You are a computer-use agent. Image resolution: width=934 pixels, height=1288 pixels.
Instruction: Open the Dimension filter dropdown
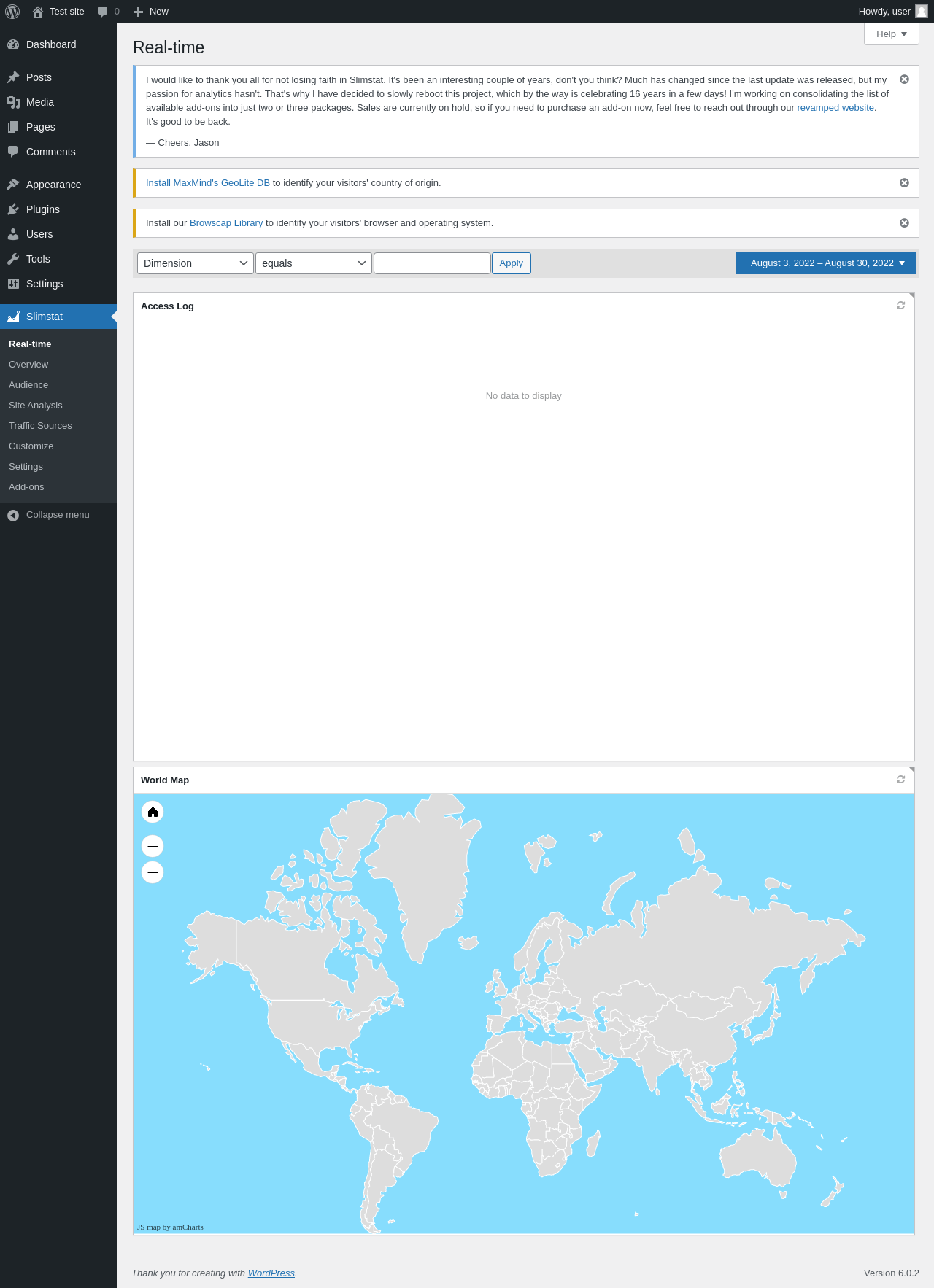(x=196, y=263)
